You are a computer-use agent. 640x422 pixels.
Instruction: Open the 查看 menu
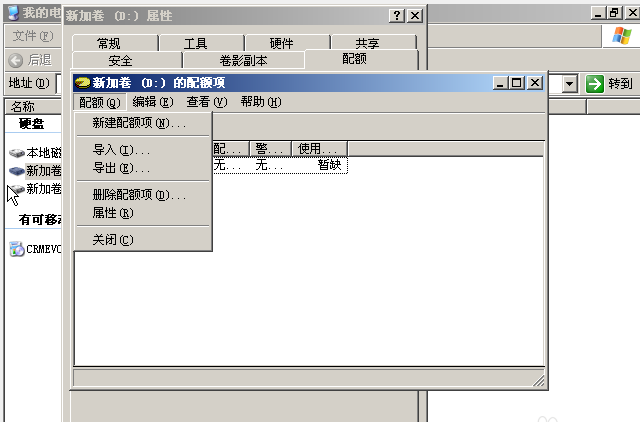pyautogui.click(x=207, y=102)
